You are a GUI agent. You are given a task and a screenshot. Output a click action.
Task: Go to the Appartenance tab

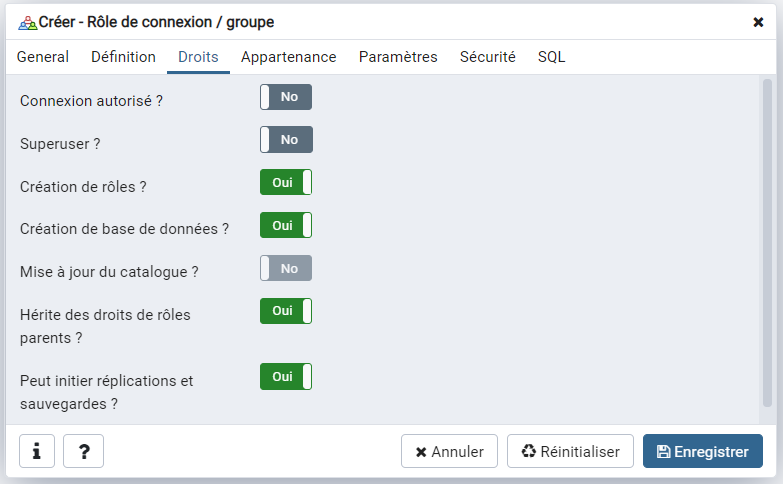[288, 57]
